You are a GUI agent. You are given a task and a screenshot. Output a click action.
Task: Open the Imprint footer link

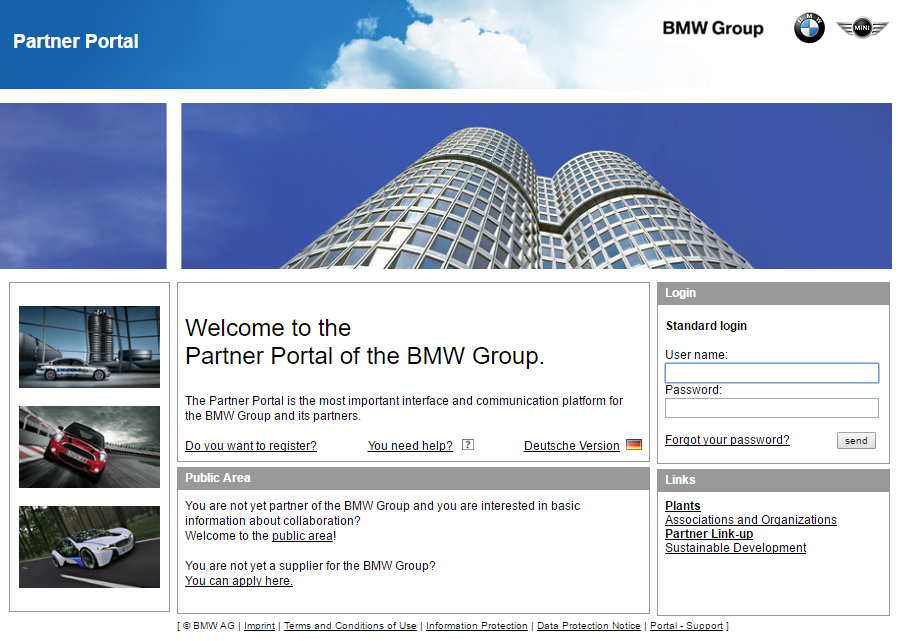point(259,625)
